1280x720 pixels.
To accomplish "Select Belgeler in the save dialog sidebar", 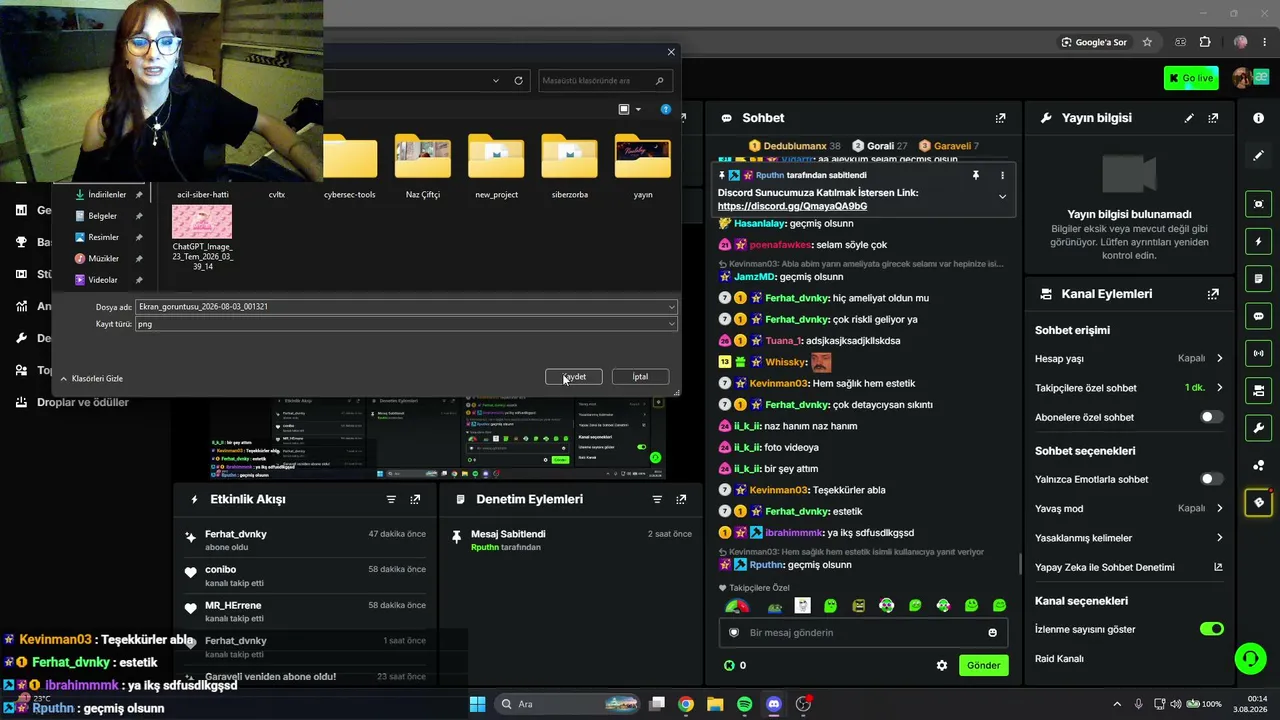I will point(103,216).
